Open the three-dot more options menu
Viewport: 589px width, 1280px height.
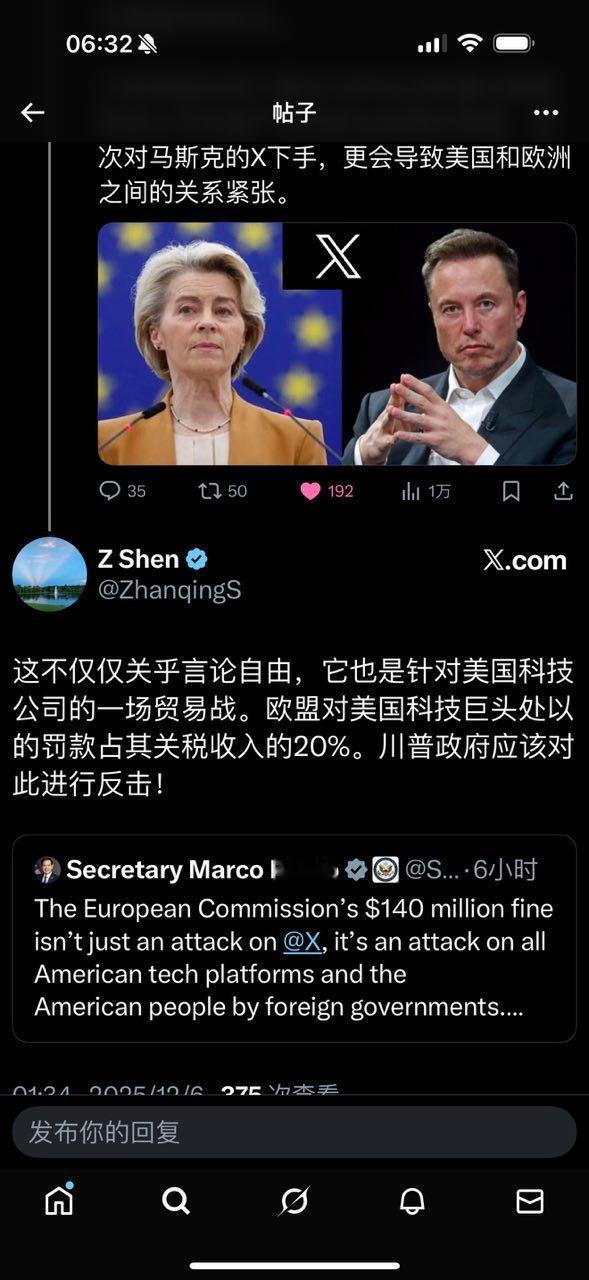coord(545,112)
